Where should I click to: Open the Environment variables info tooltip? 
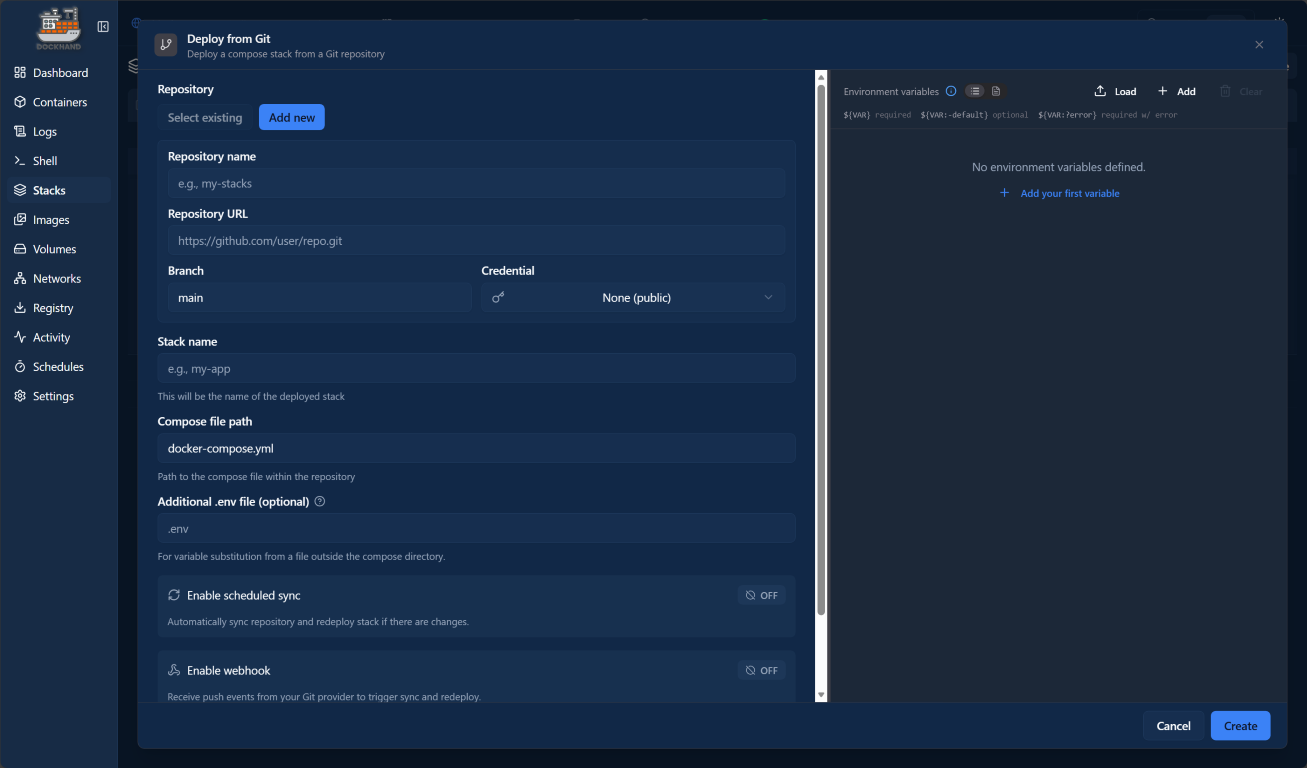[950, 90]
